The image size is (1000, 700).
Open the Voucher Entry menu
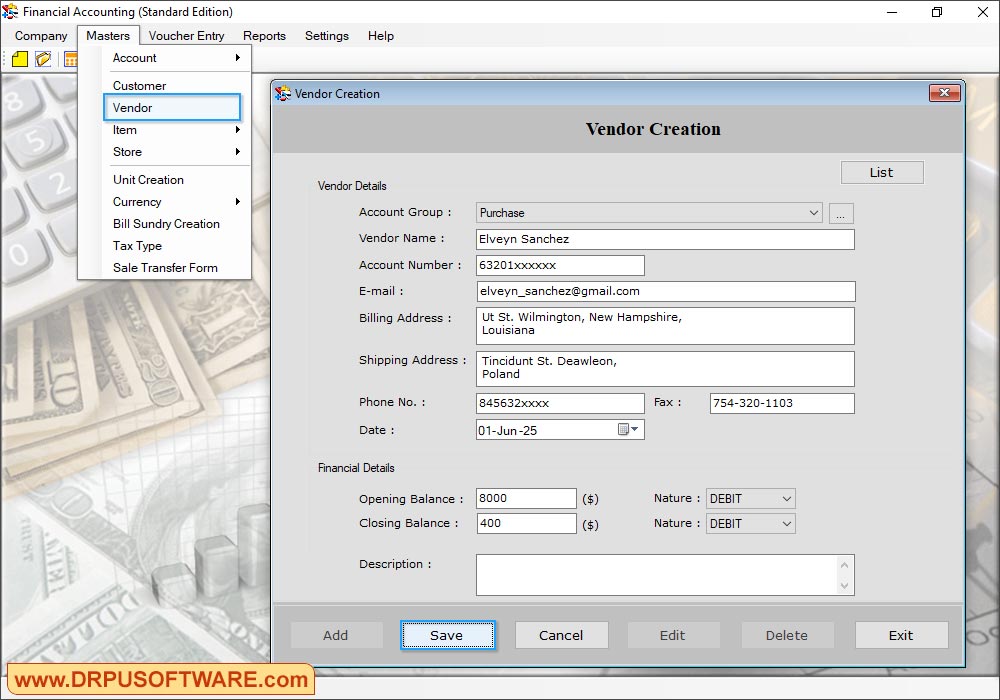[186, 36]
